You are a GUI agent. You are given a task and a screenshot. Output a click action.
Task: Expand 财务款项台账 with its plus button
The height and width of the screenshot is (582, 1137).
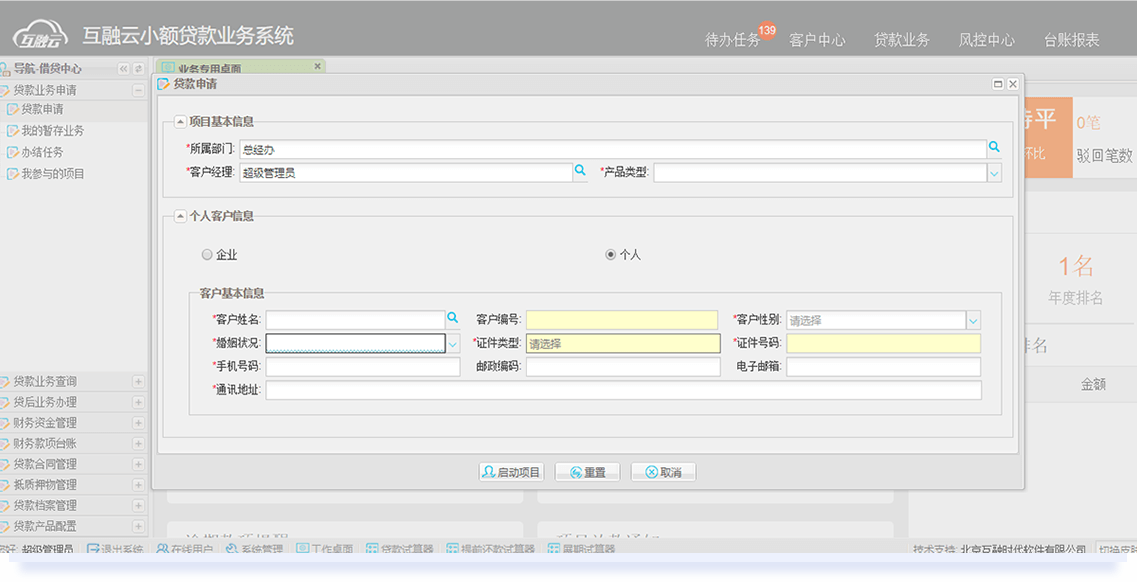(x=138, y=444)
